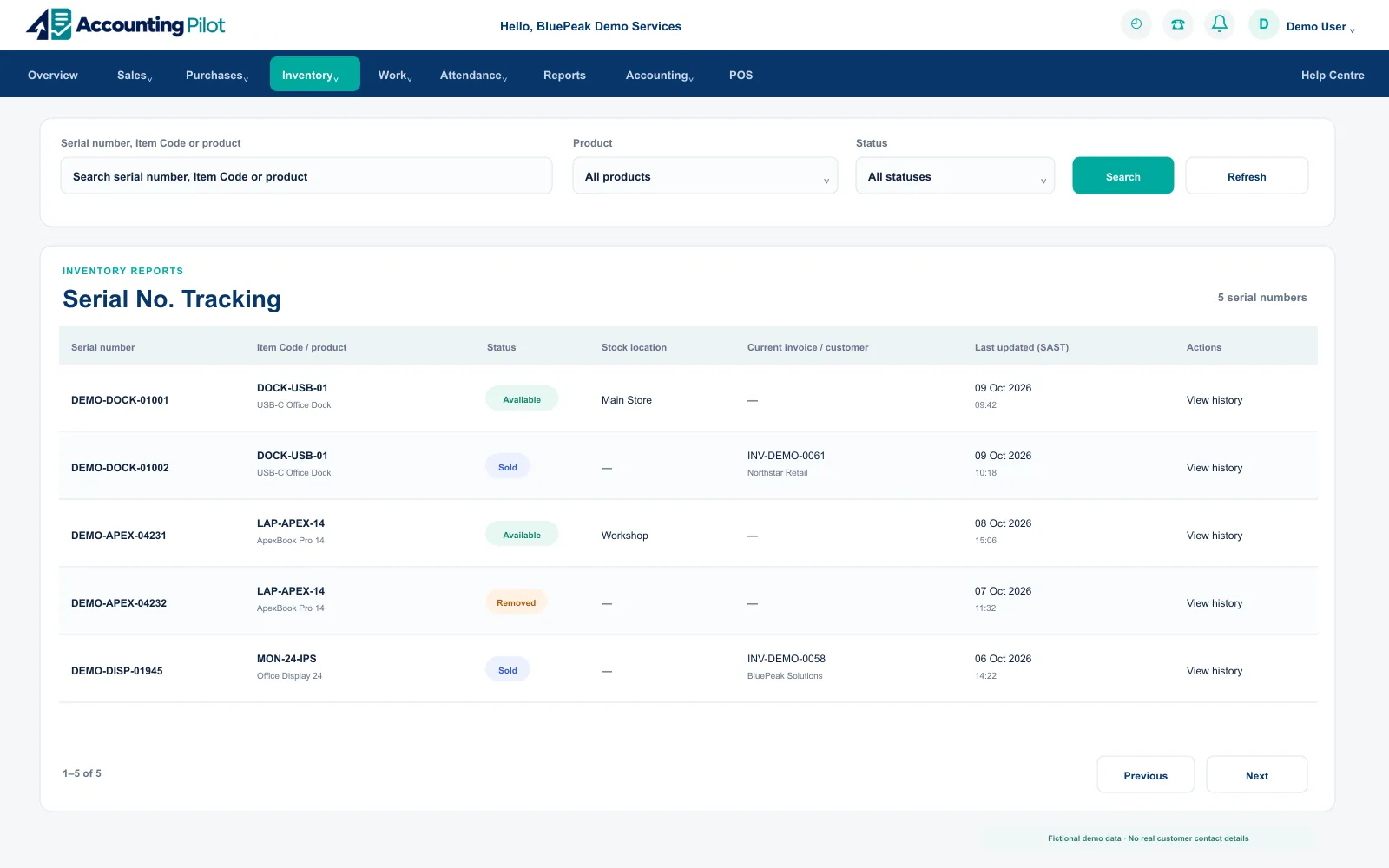Expand the Inventory menu
This screenshot has height=868, width=1389.
point(315,75)
